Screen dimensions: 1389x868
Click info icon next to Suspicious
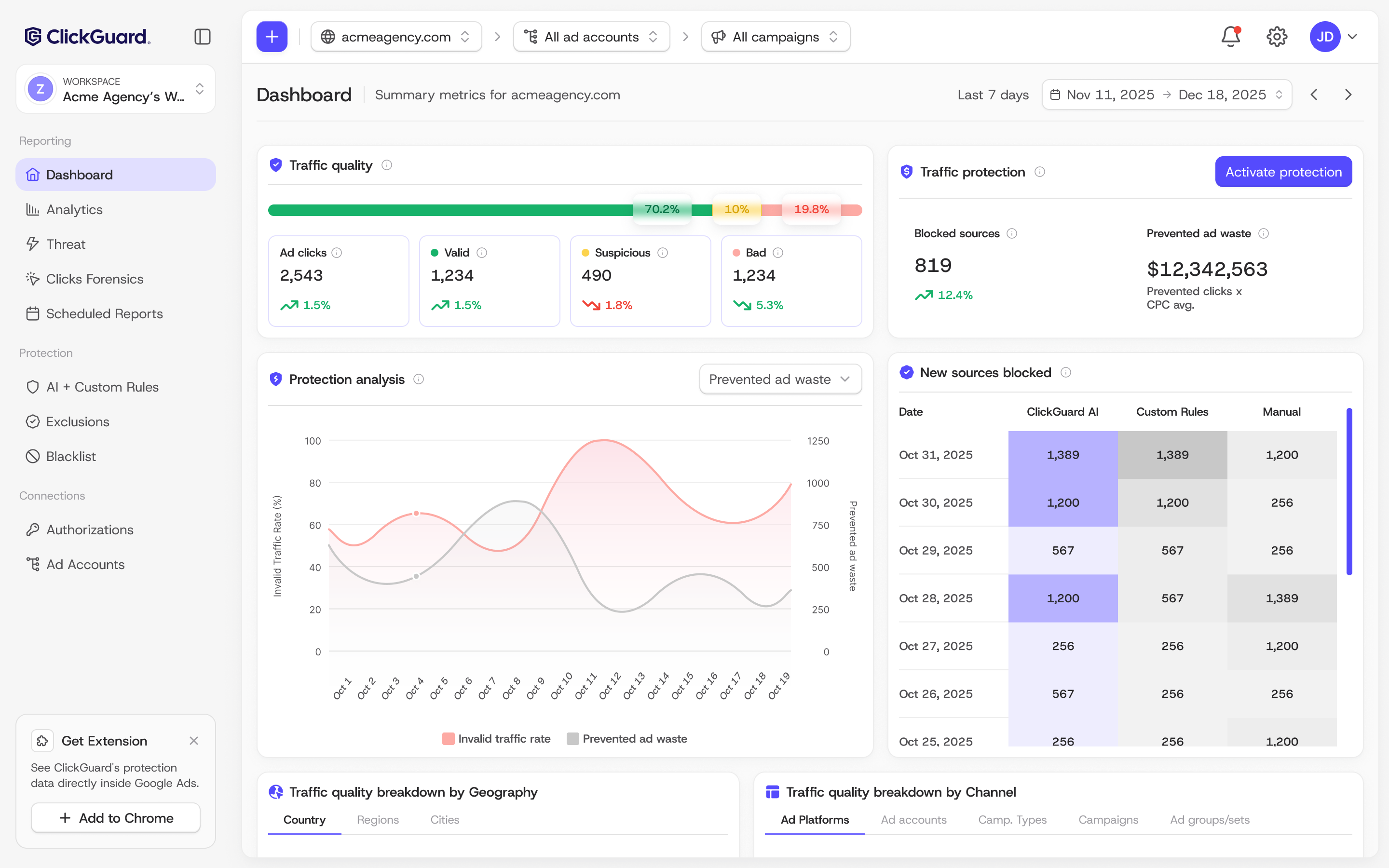tap(662, 253)
